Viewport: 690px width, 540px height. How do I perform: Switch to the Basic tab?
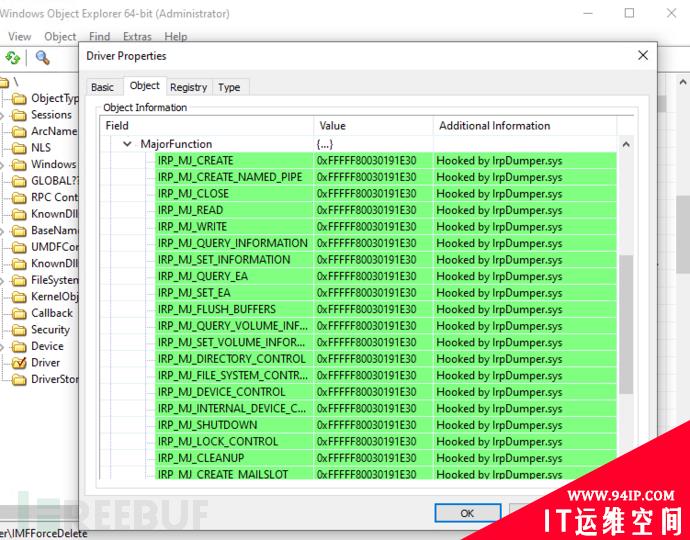pos(103,87)
